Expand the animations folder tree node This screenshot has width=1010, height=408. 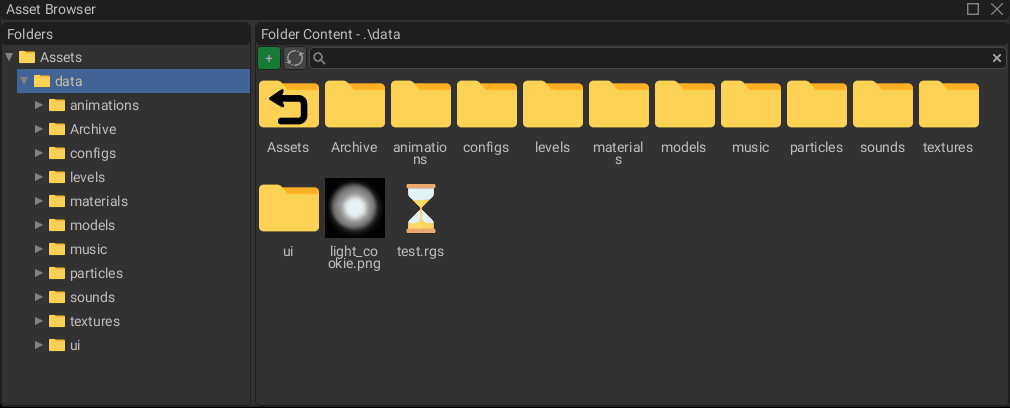[x=39, y=105]
